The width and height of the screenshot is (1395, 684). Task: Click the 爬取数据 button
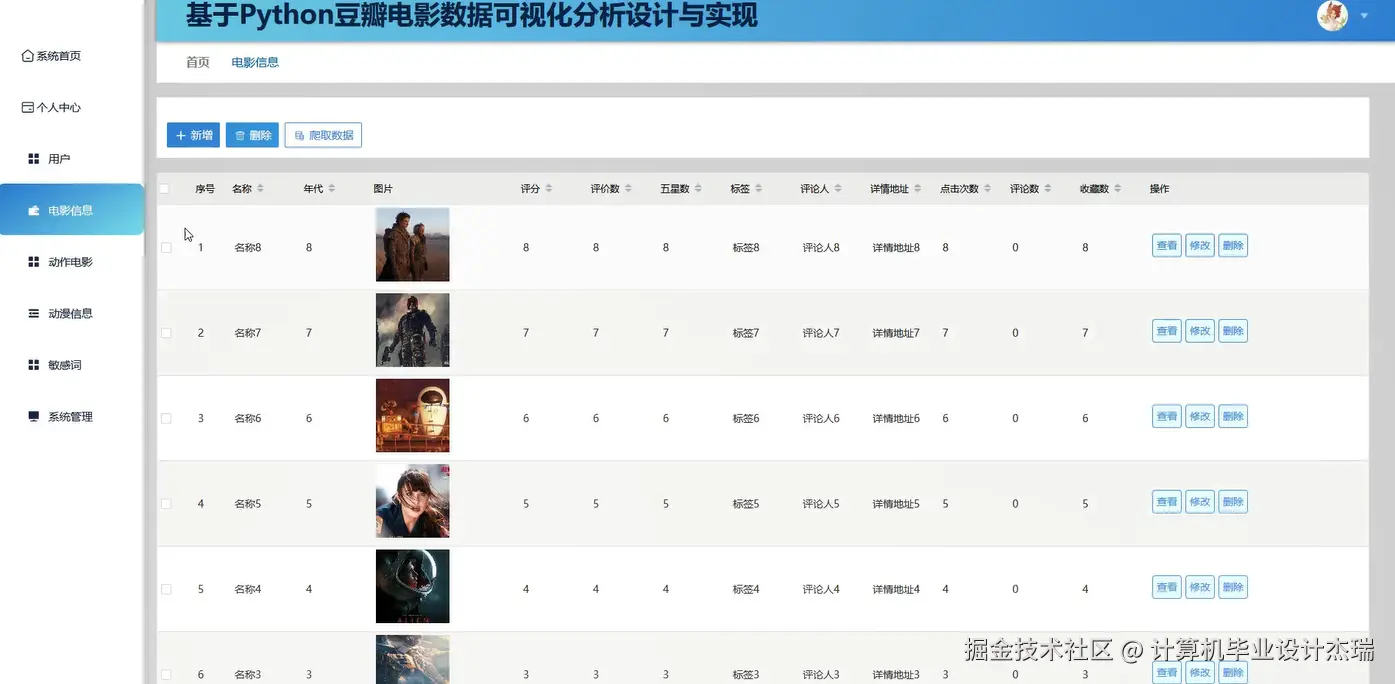pos(323,135)
